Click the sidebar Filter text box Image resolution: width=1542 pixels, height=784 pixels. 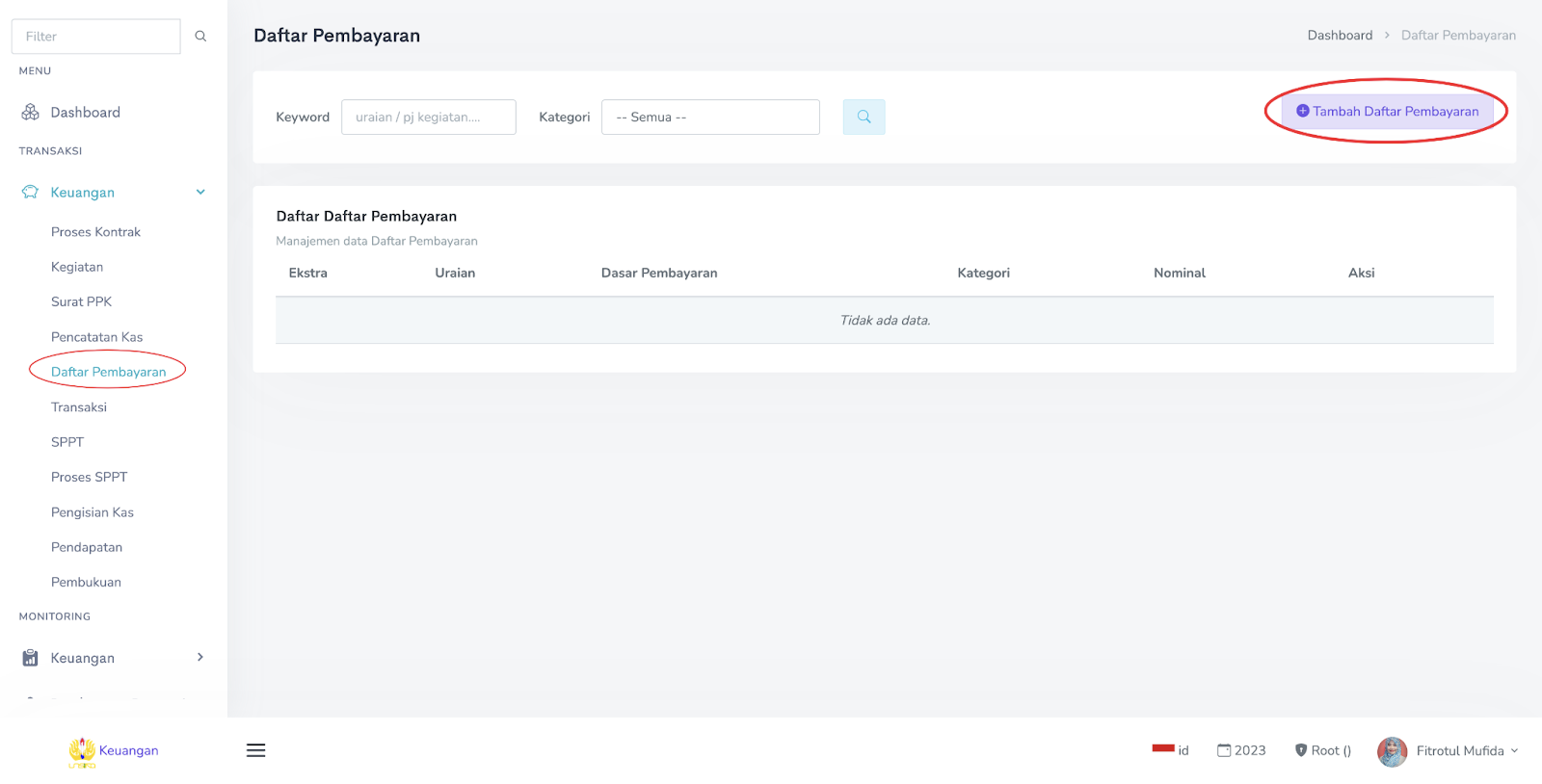coord(95,37)
